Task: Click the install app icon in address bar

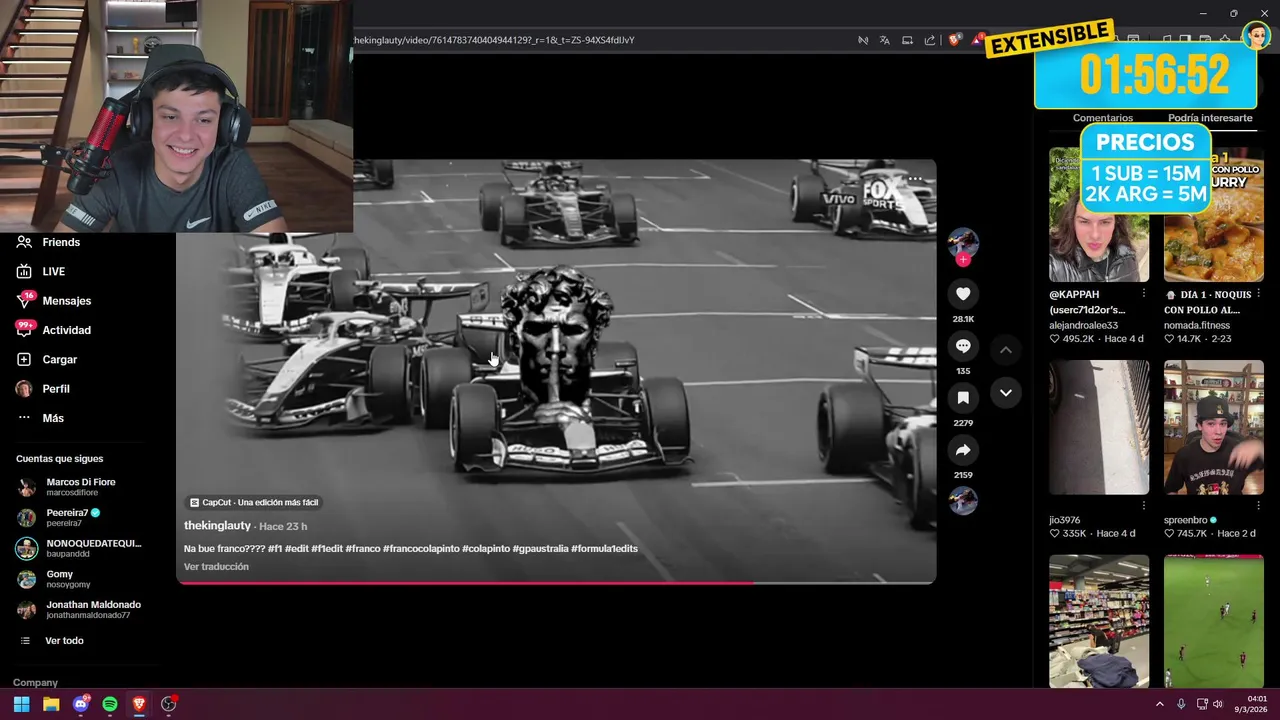Action: click(x=908, y=40)
